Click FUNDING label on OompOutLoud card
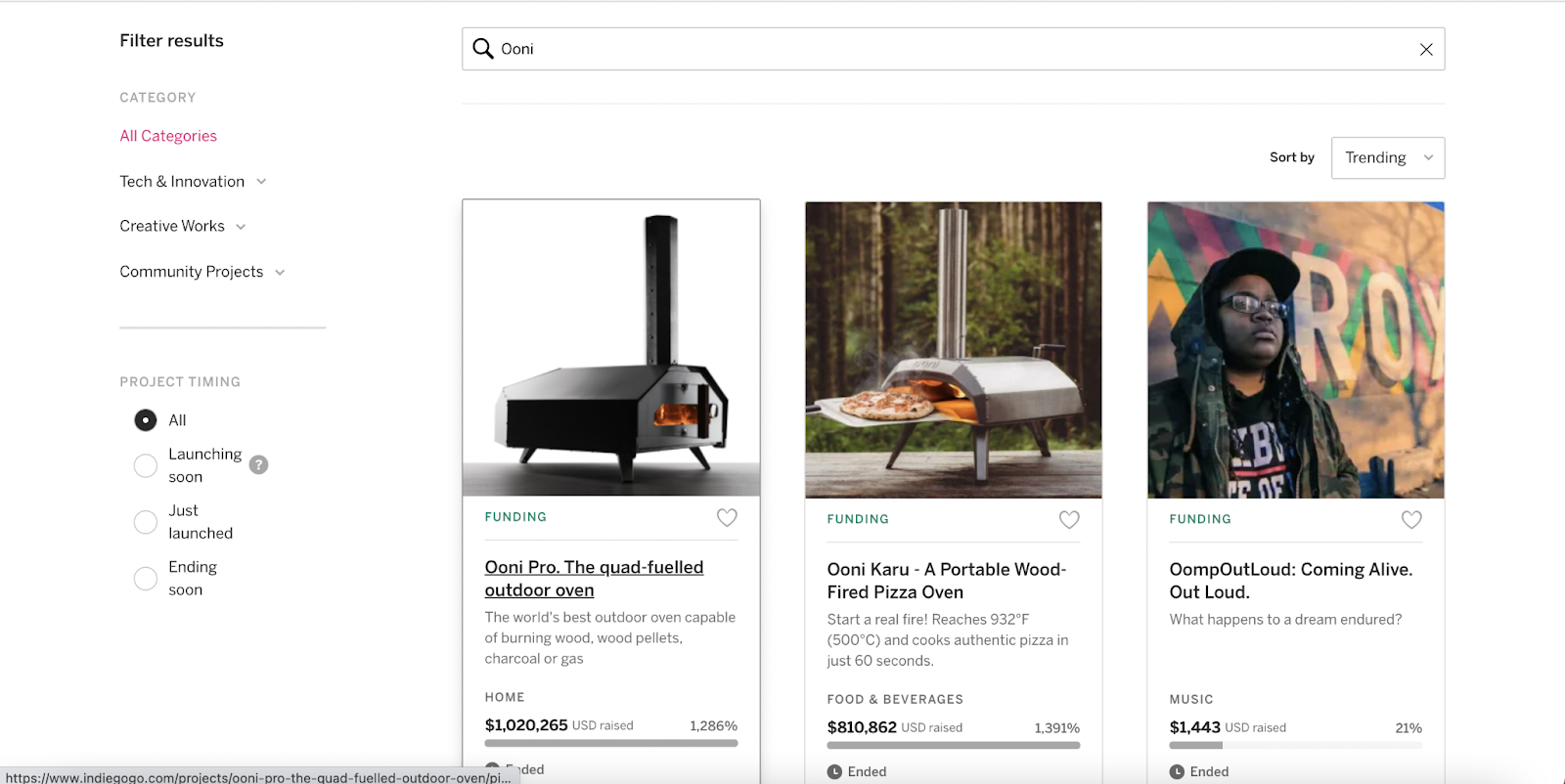The width and height of the screenshot is (1565, 784). click(1200, 519)
